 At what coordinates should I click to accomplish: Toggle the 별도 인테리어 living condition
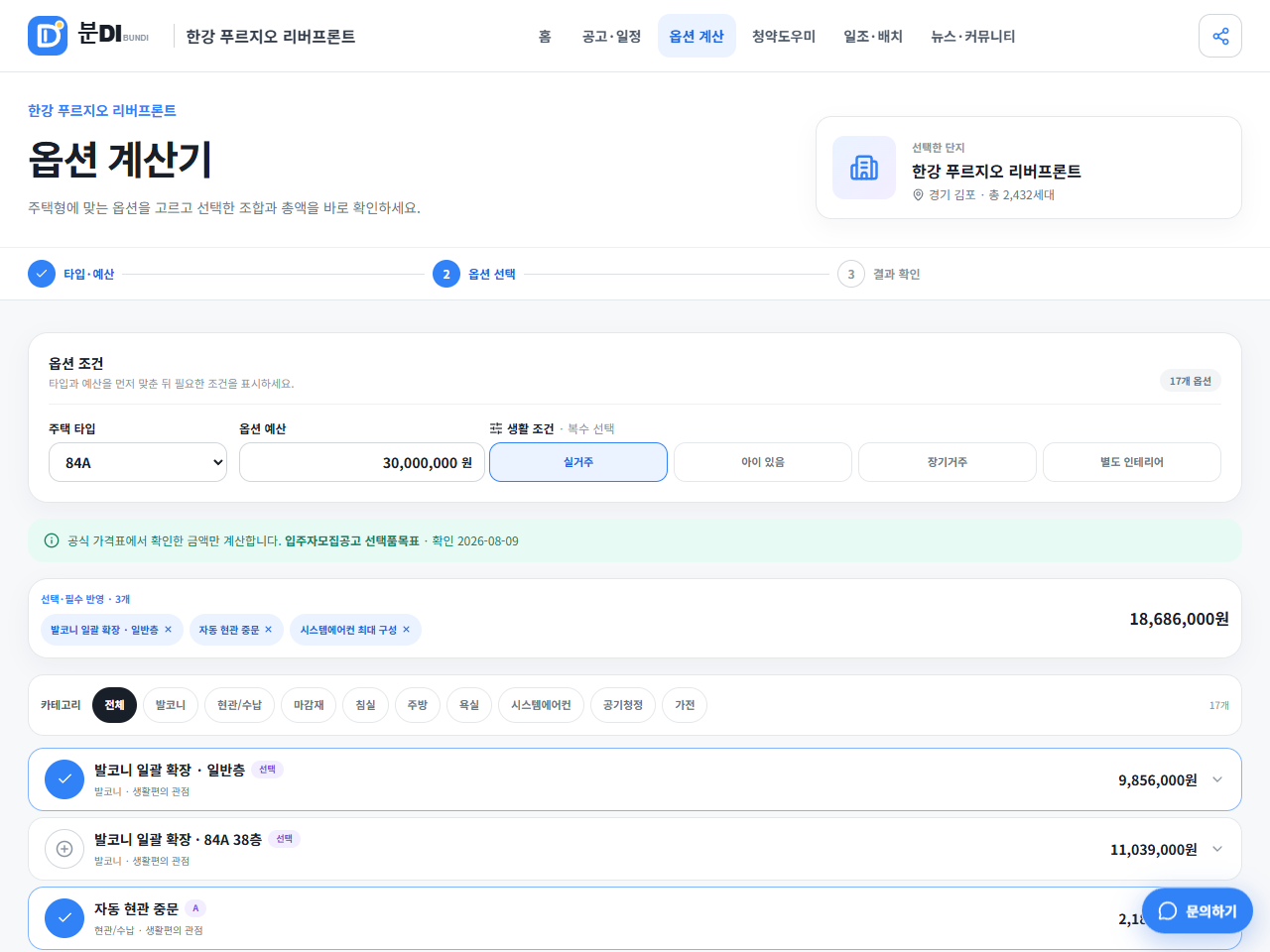(x=1132, y=462)
